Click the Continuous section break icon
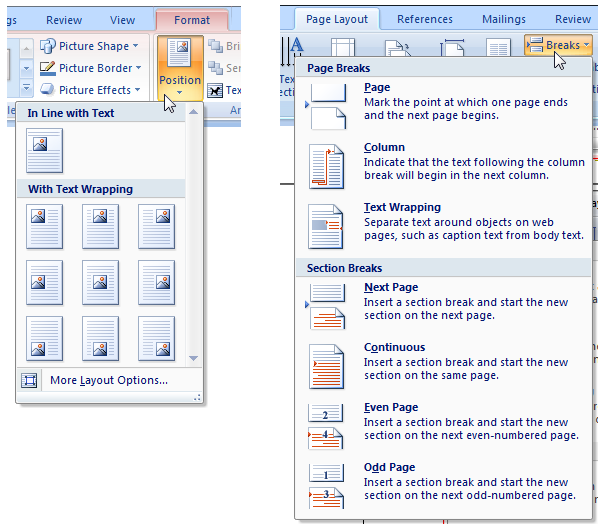Viewport: 605px width, 524px height. (326, 367)
